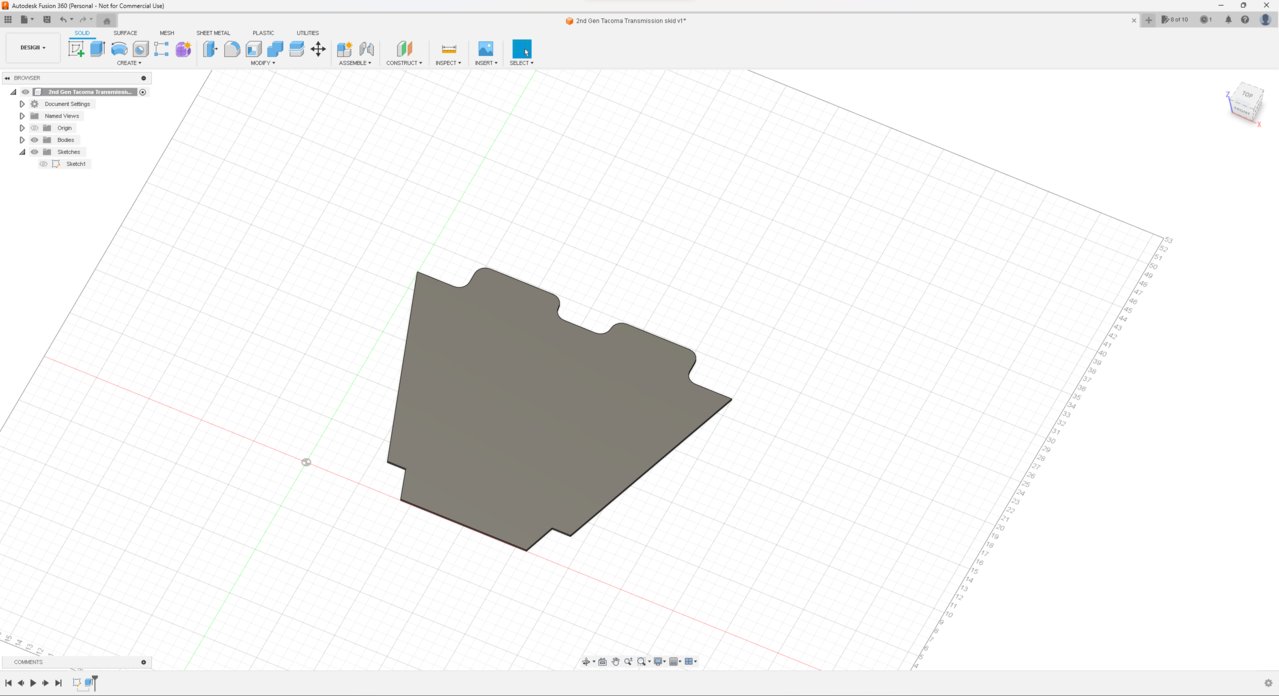Screen dimensions: 1279x696
Task: Select the Shell tool icon
Action: (254, 49)
